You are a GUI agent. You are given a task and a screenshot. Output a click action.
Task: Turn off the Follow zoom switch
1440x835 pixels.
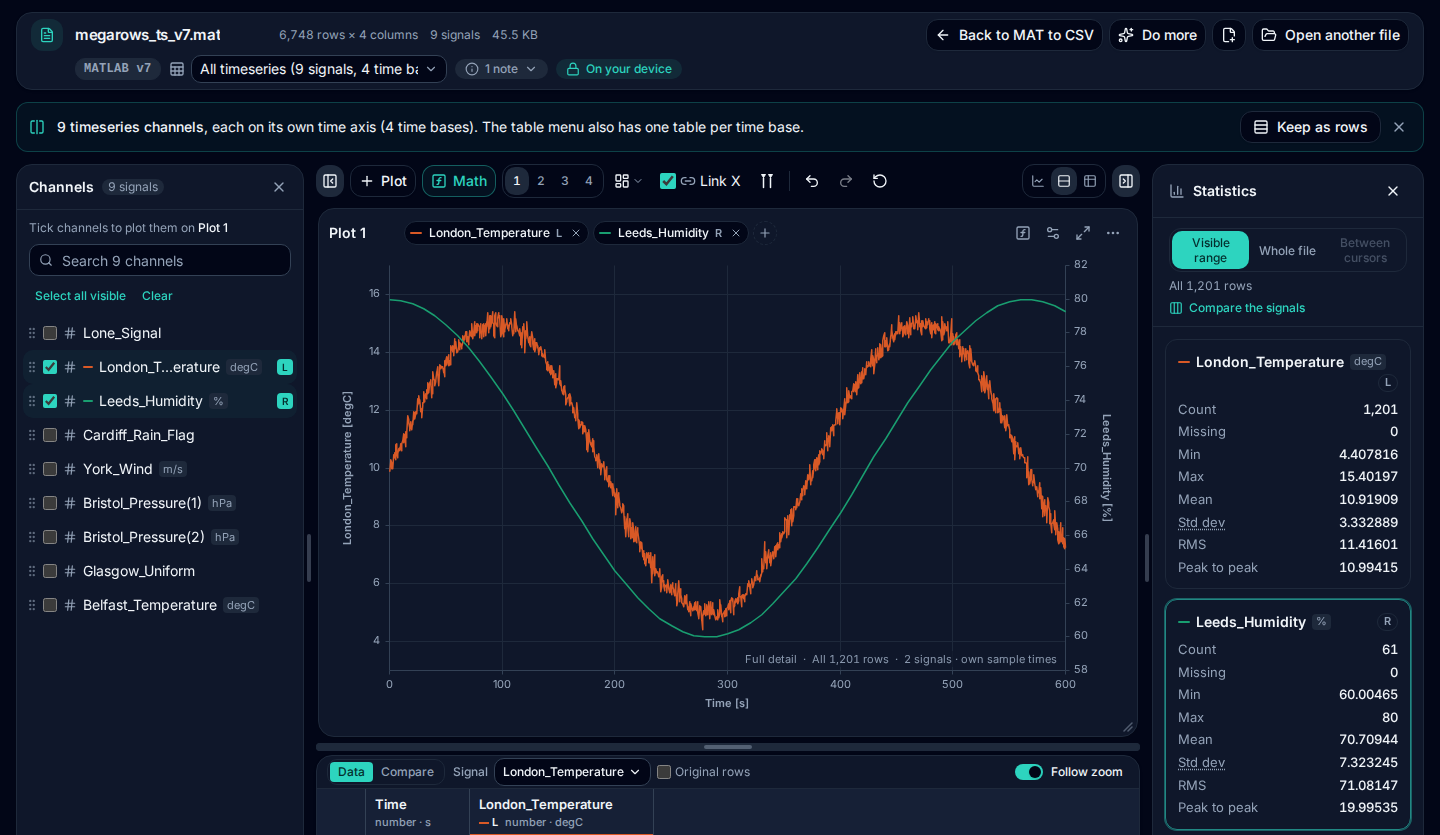pos(1029,772)
